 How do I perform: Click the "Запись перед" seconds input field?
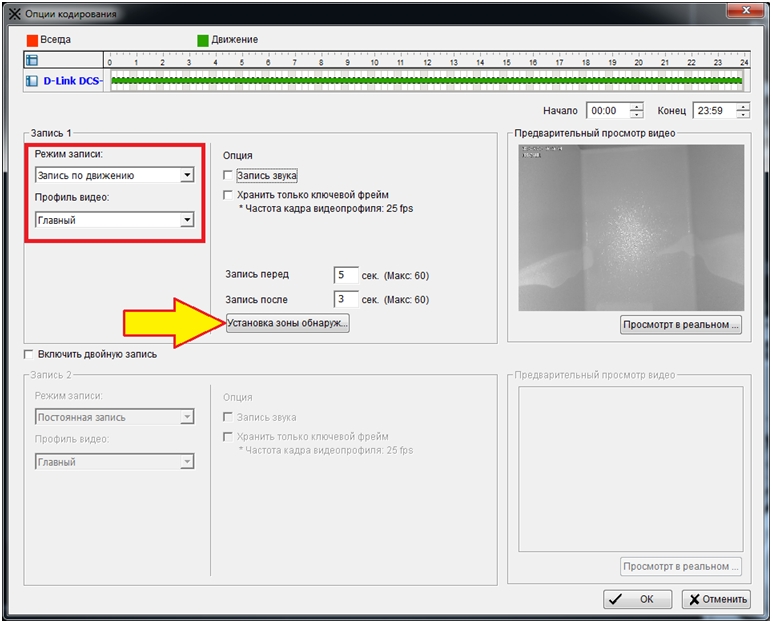(x=345, y=275)
